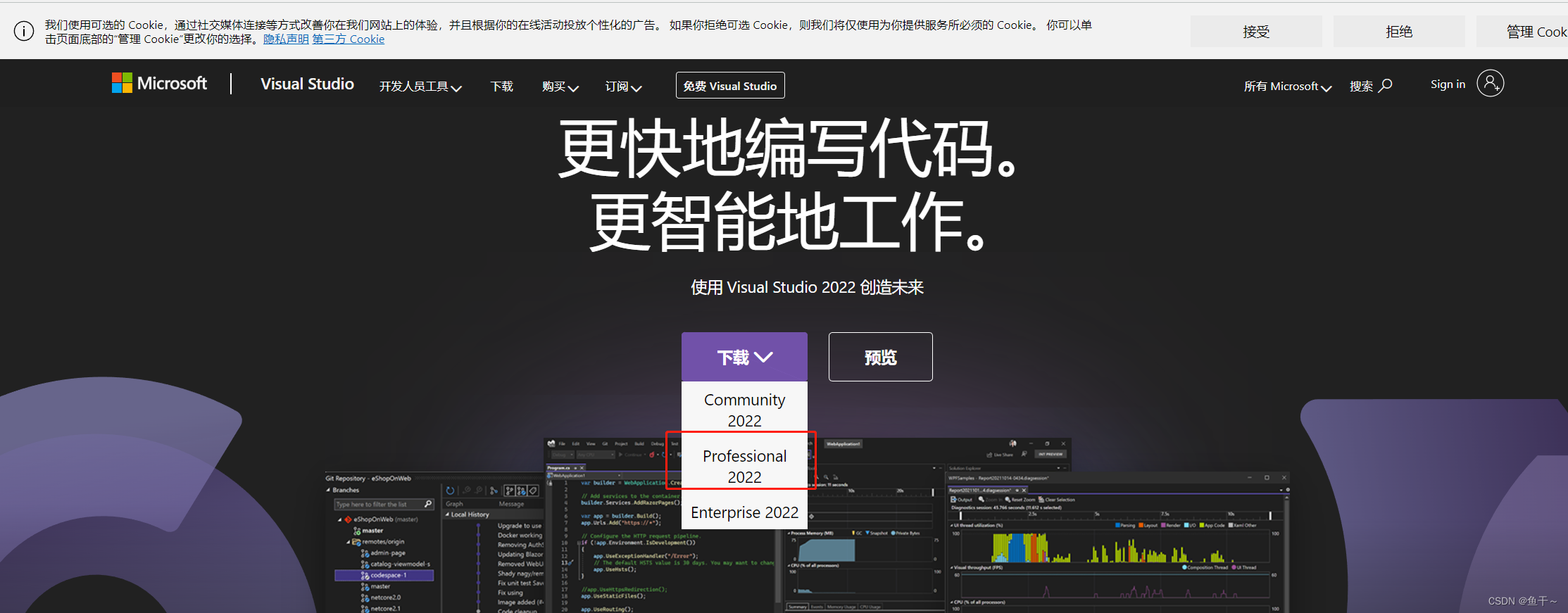
Task: Click the Sign in link
Action: [1448, 84]
